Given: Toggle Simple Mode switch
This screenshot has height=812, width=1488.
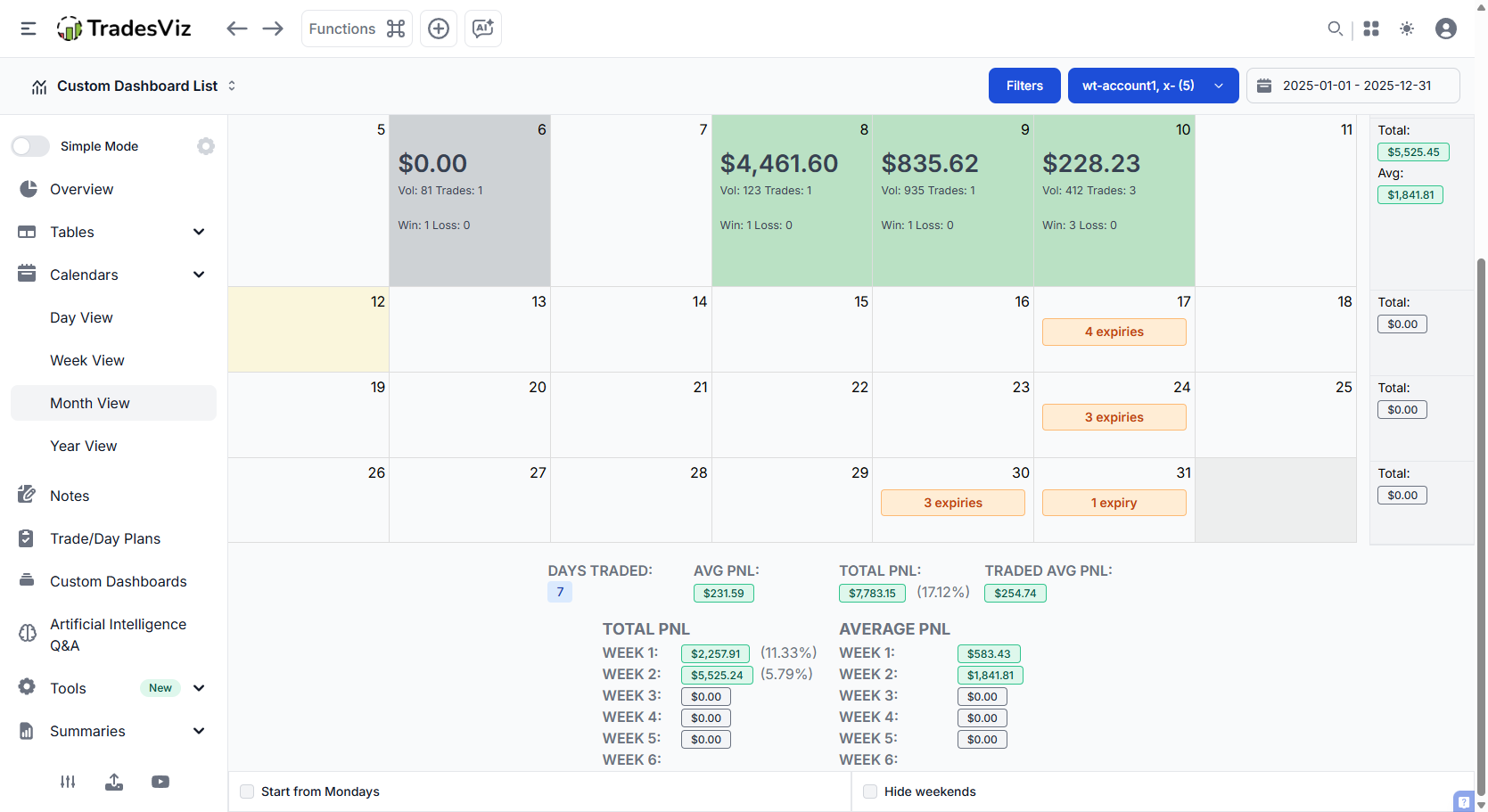Looking at the screenshot, I should (30, 146).
